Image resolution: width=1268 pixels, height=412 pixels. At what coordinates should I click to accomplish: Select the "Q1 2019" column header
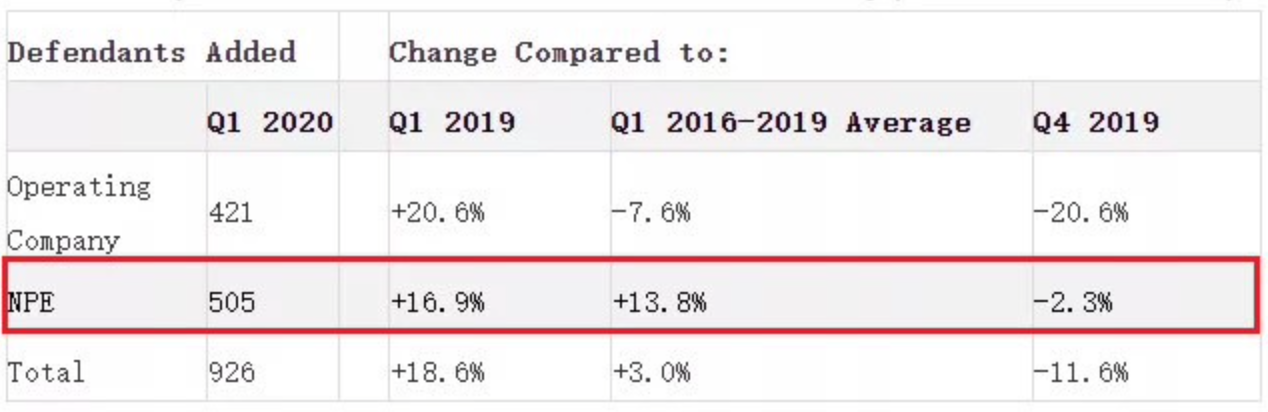(x=452, y=123)
